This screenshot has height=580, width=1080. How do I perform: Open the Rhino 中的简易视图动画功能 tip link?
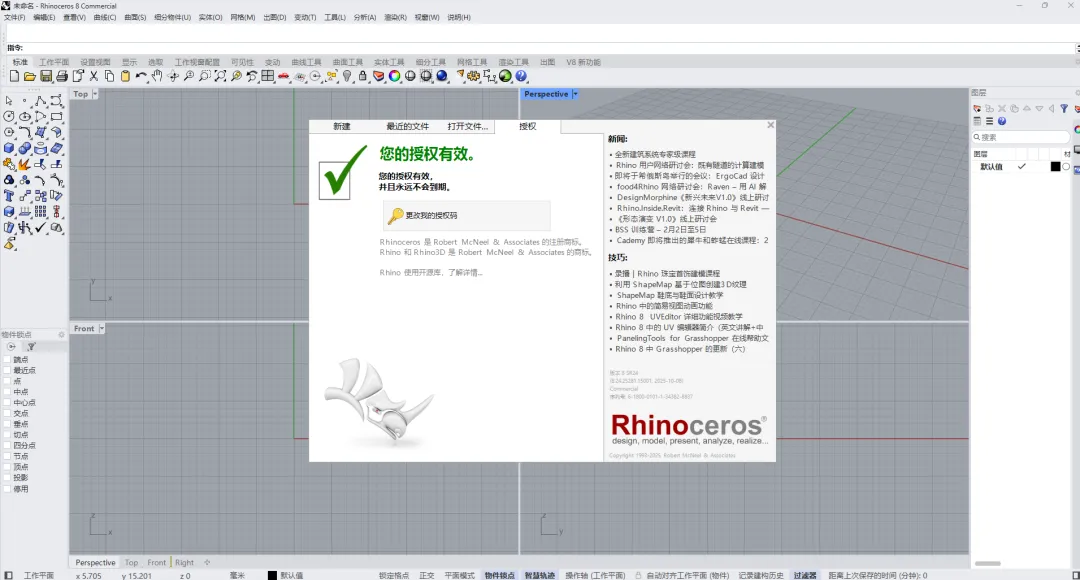pos(664,306)
